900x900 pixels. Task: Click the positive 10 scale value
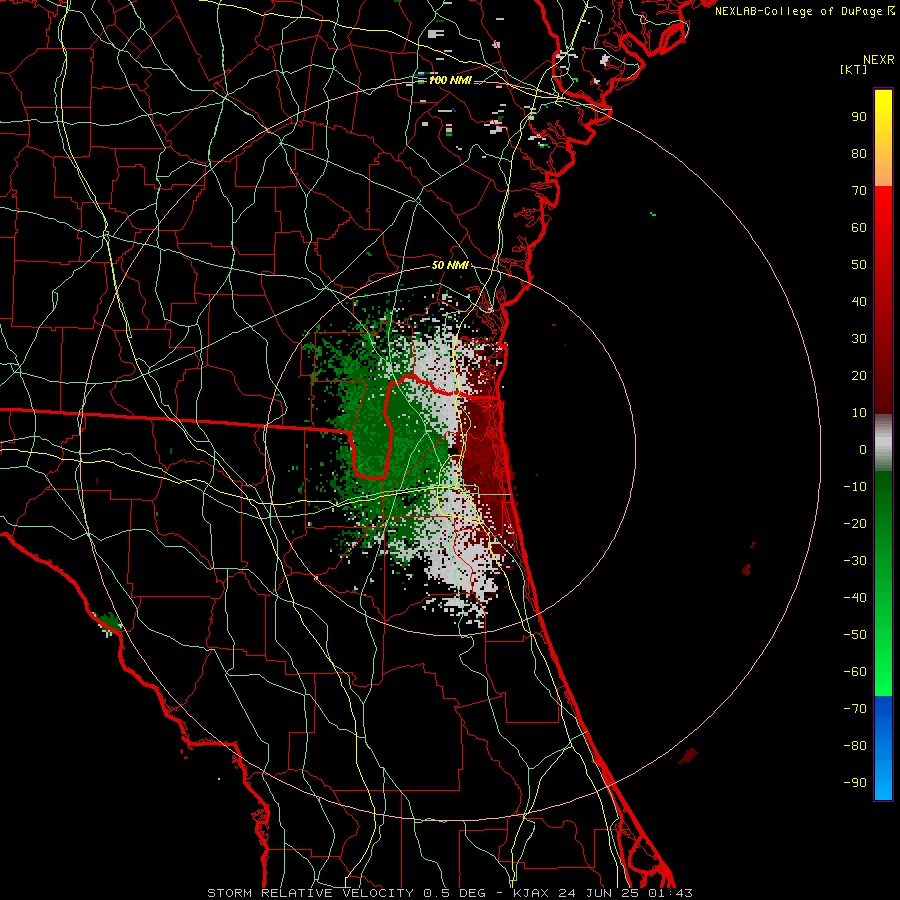[x=859, y=413]
